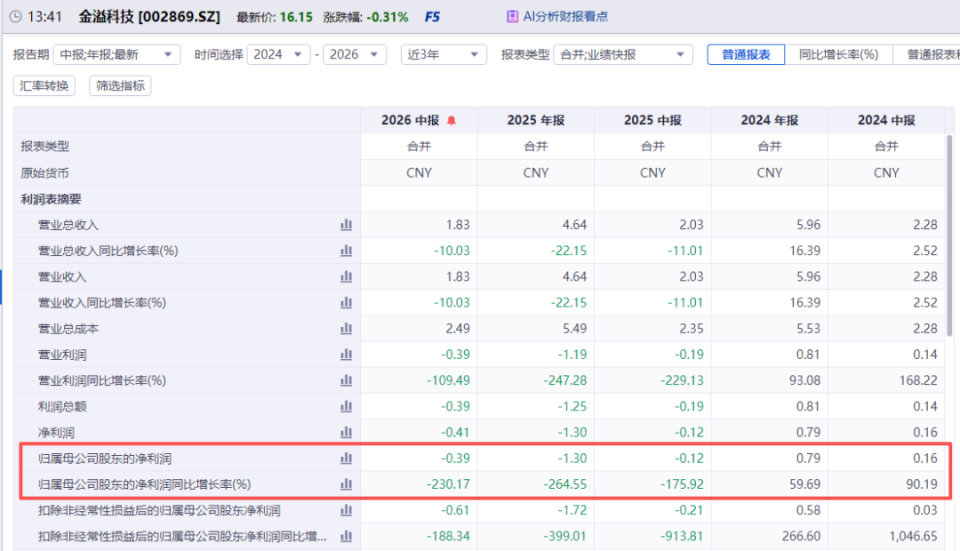Select the 普通报表 tab
The width and height of the screenshot is (960, 551).
pos(746,54)
